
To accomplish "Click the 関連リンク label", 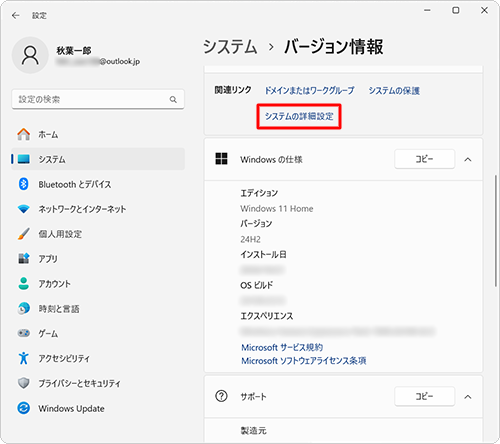I will [233, 90].
